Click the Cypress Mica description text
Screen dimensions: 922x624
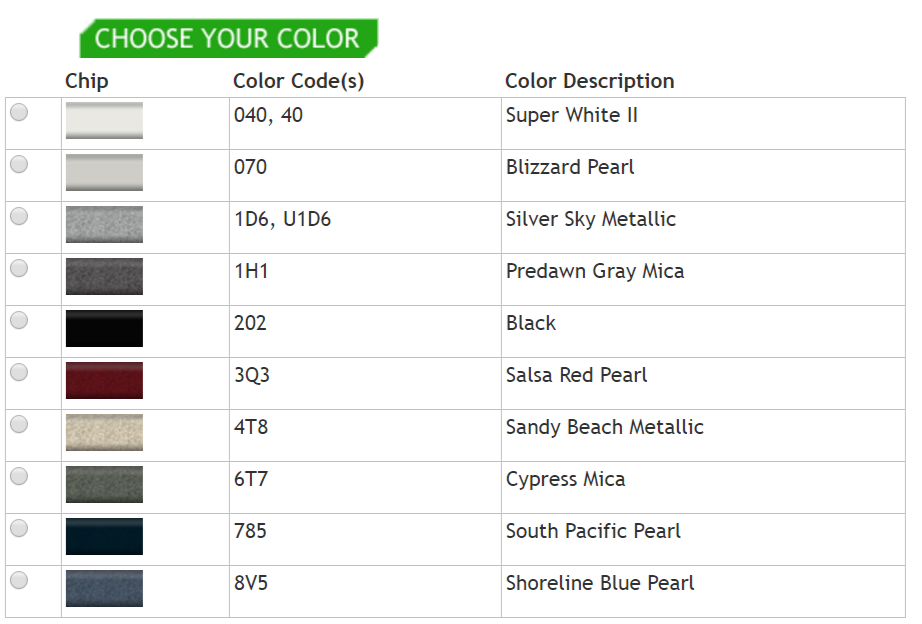click(565, 480)
